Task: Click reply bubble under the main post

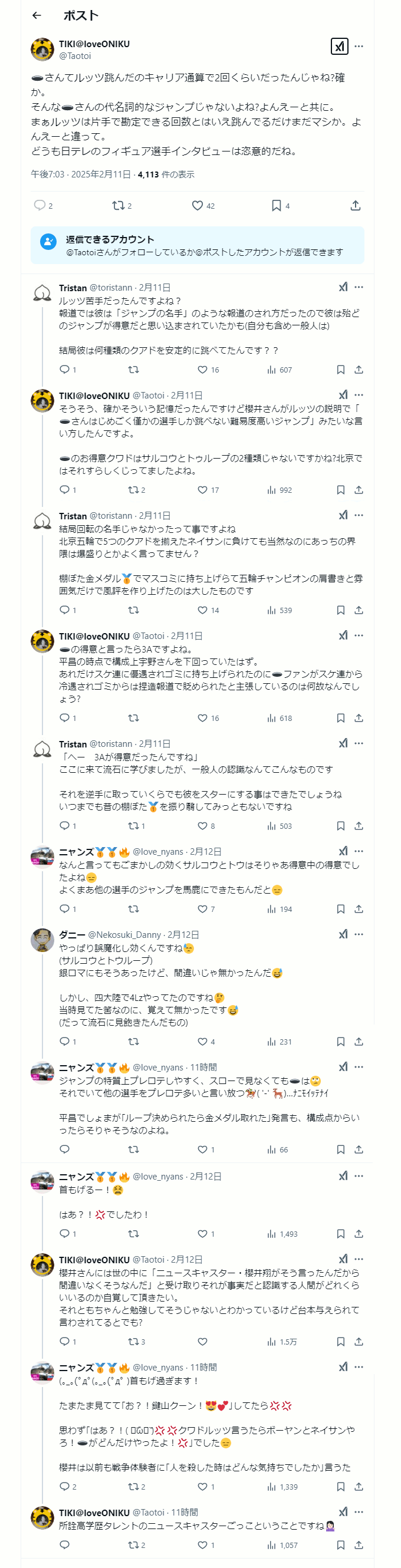Action: click(x=40, y=206)
